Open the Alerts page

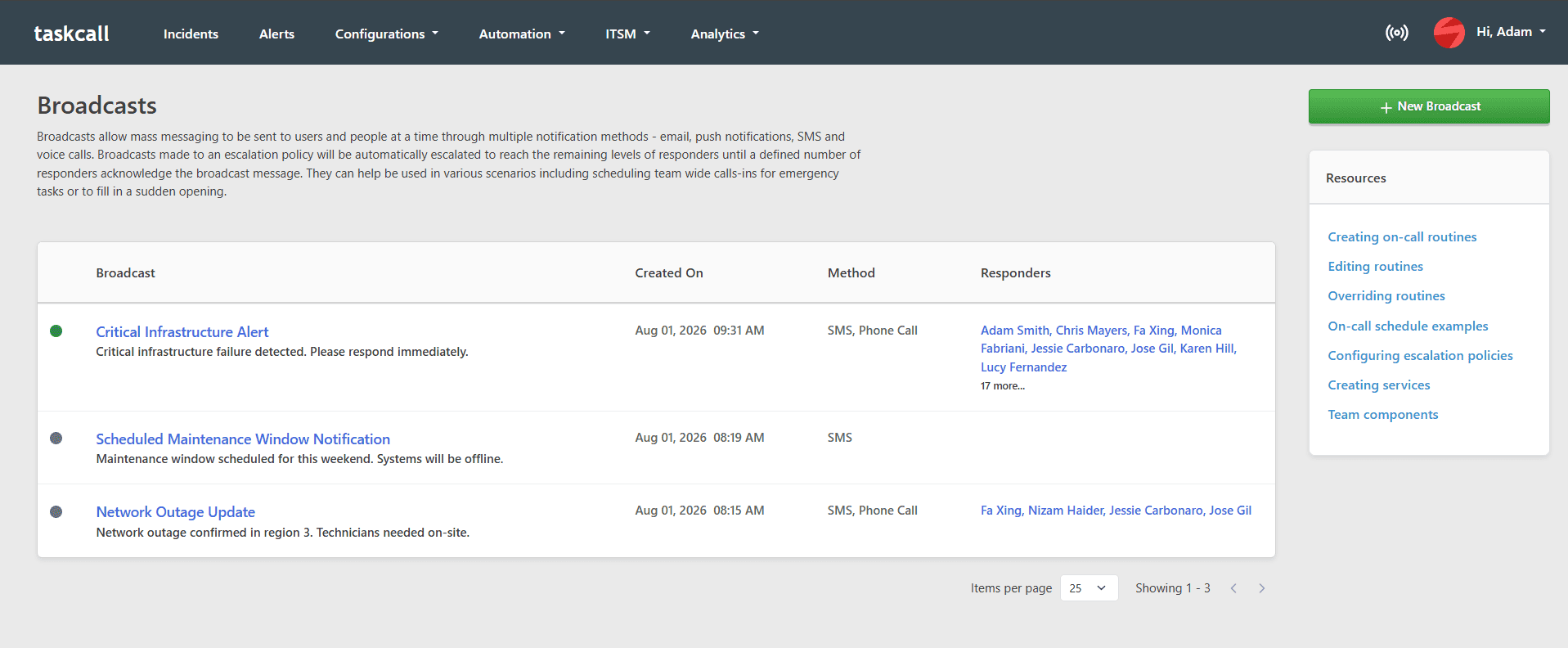click(276, 34)
